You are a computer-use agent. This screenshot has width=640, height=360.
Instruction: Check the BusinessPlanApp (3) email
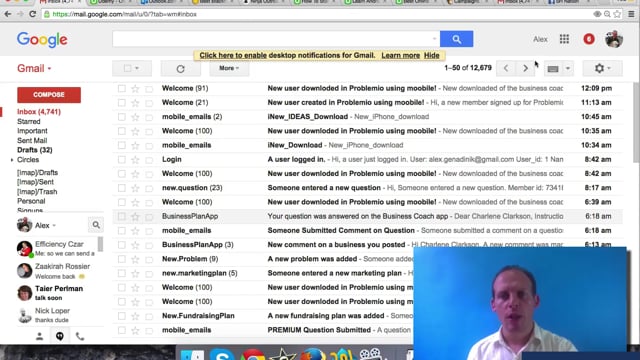(122, 245)
